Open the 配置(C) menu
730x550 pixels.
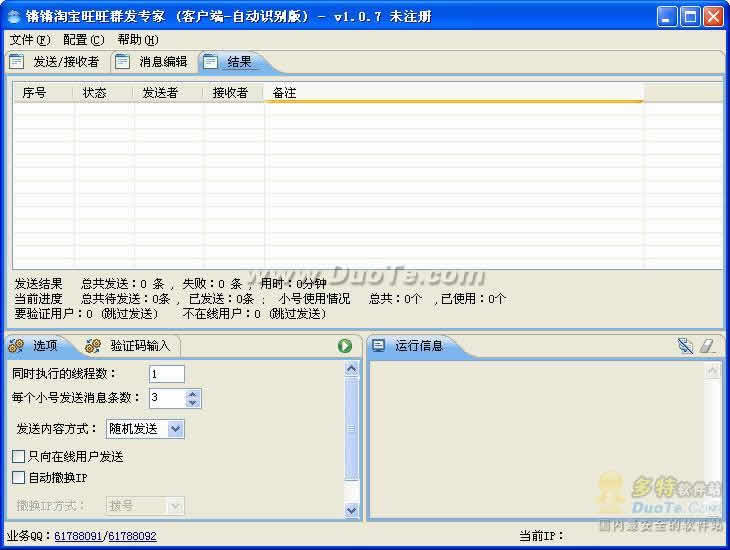point(84,40)
